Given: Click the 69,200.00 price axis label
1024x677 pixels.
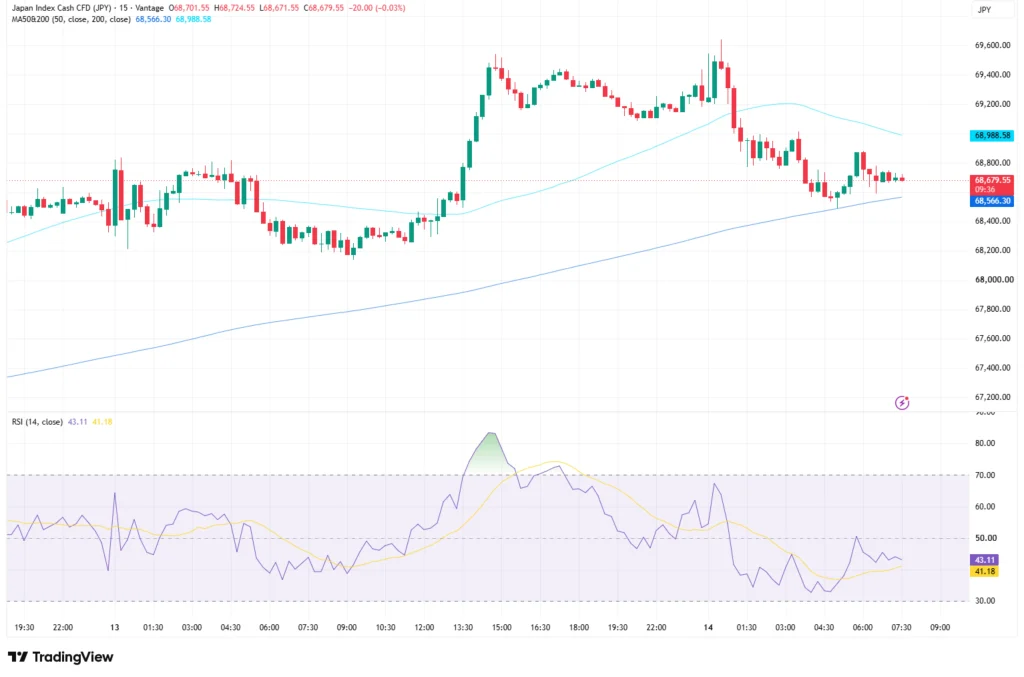Looking at the screenshot, I should [993, 104].
